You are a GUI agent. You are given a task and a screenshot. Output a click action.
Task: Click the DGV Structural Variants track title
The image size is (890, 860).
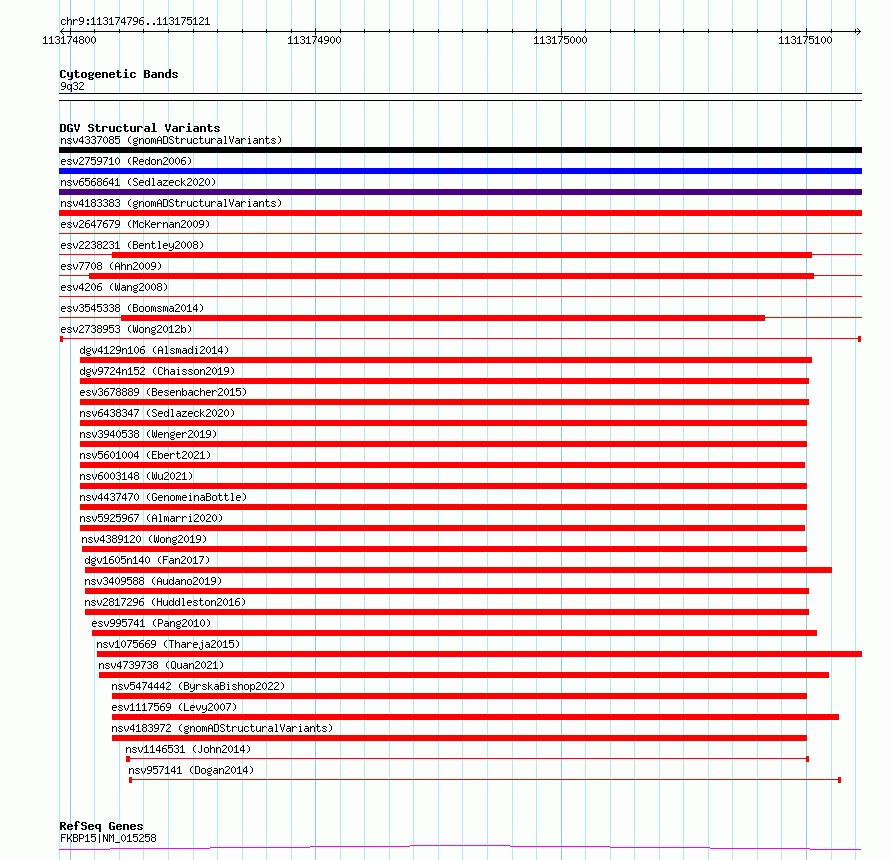click(140, 128)
